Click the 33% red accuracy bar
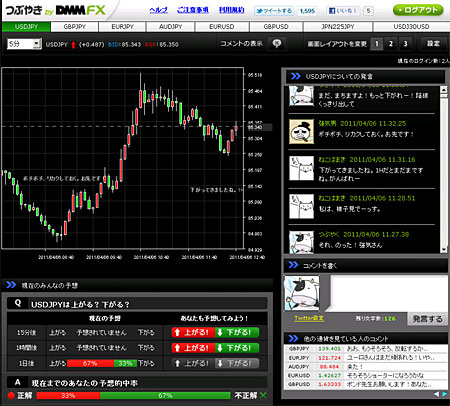The height and width of the screenshot is (406, 450). [x=68, y=395]
